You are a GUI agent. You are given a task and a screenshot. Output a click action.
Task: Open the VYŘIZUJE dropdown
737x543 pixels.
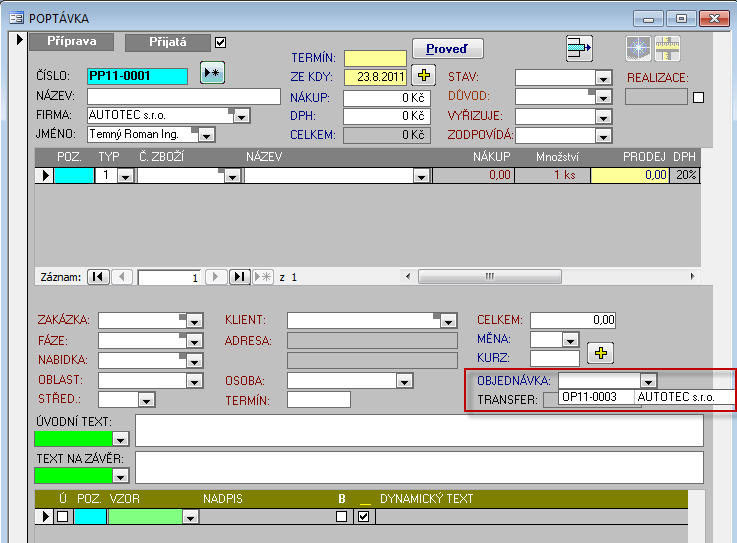pyautogui.click(x=603, y=117)
